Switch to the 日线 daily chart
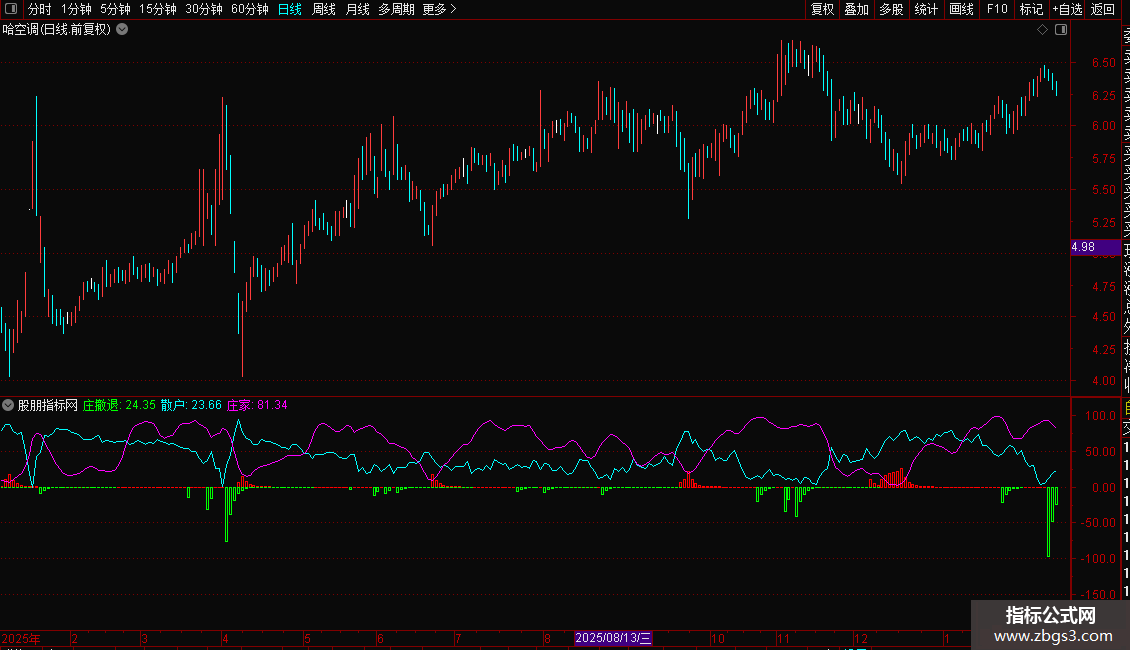Image resolution: width=1130 pixels, height=650 pixels. pyautogui.click(x=290, y=9)
